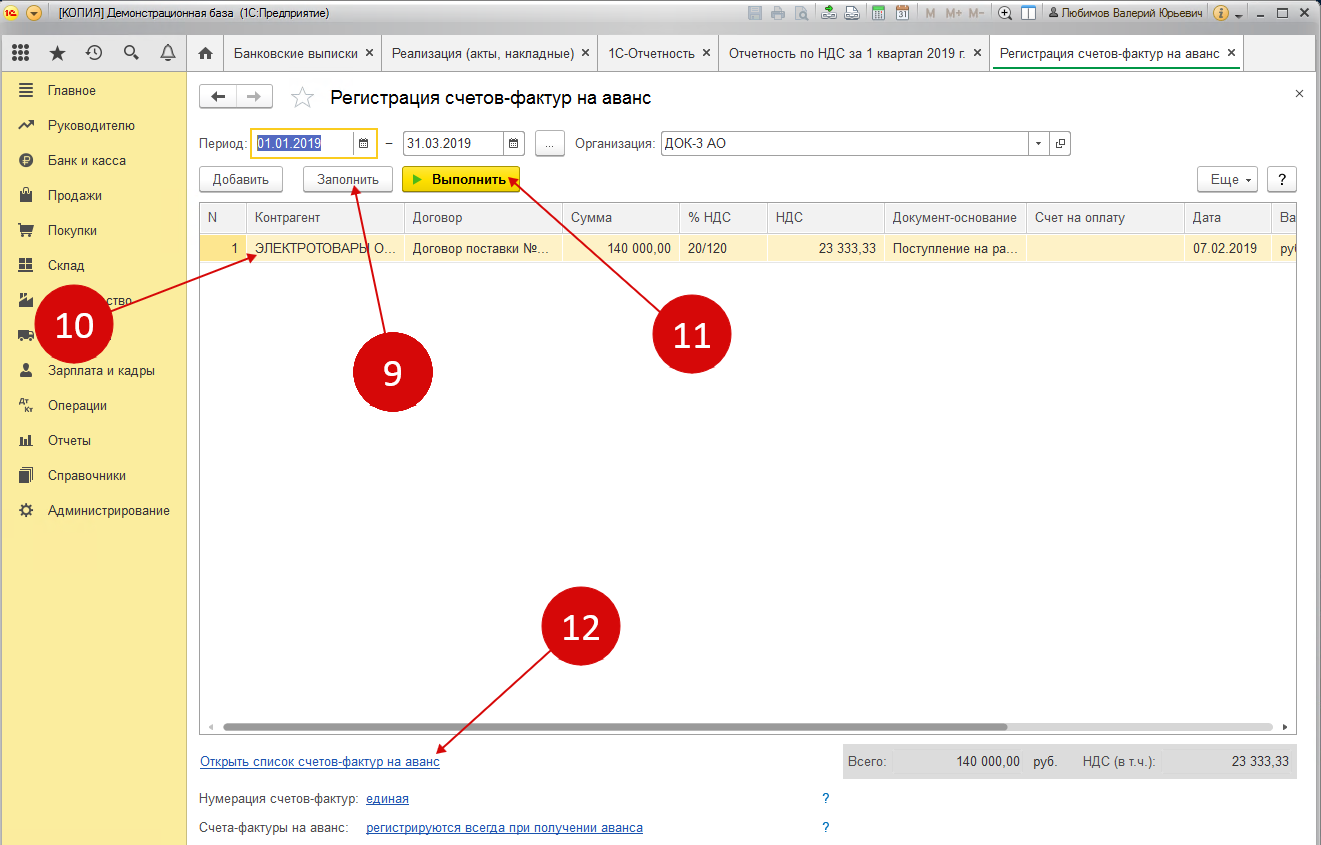Image resolution: width=1321 pixels, height=845 pixels.
Task: Open the Банк и касса section
Action: pos(87,160)
